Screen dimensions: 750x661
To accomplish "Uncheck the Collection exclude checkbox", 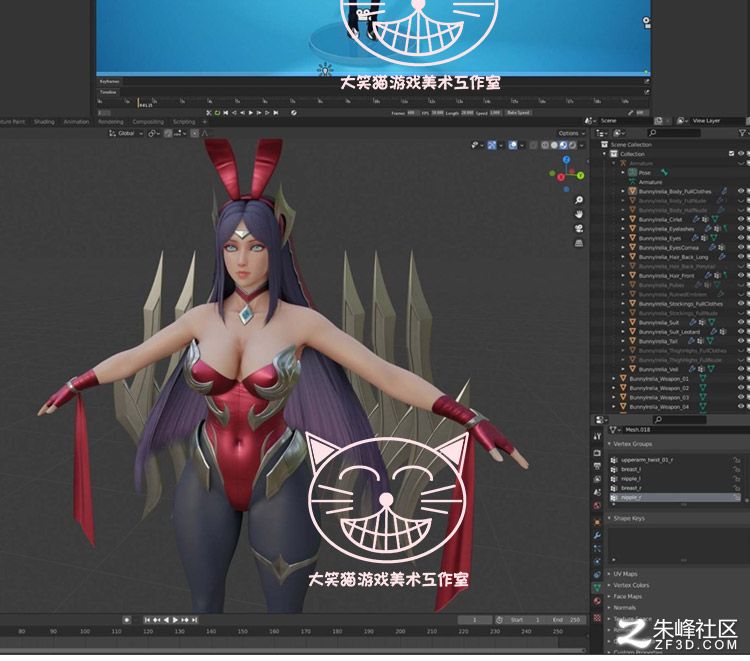I will point(731,154).
